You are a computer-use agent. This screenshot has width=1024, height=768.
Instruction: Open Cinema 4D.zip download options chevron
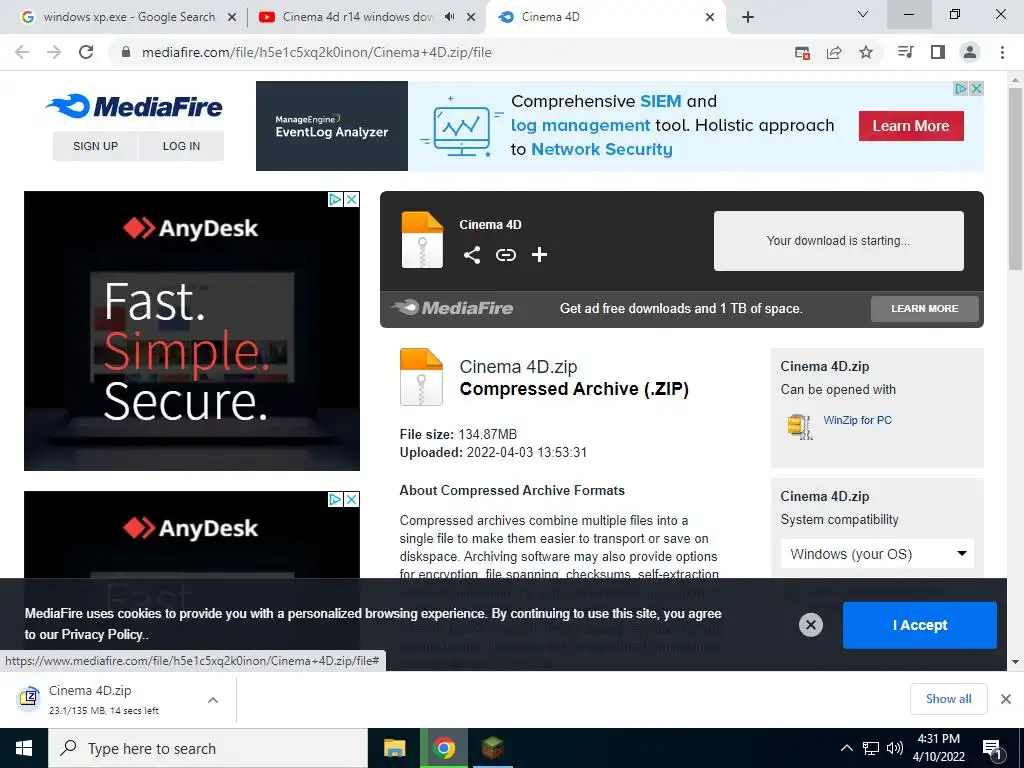tap(213, 699)
